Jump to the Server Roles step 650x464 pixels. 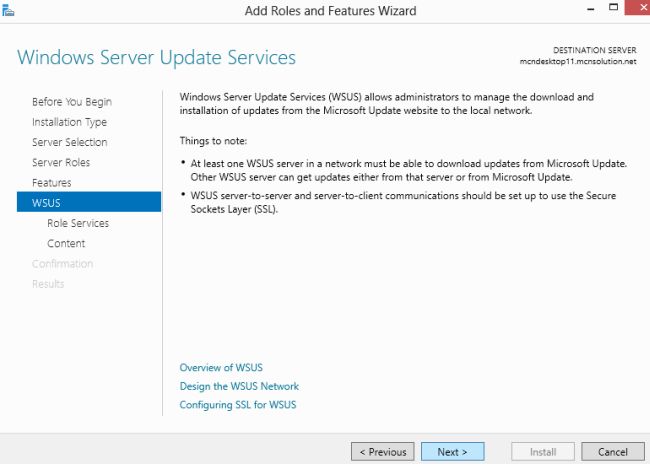[x=61, y=163]
